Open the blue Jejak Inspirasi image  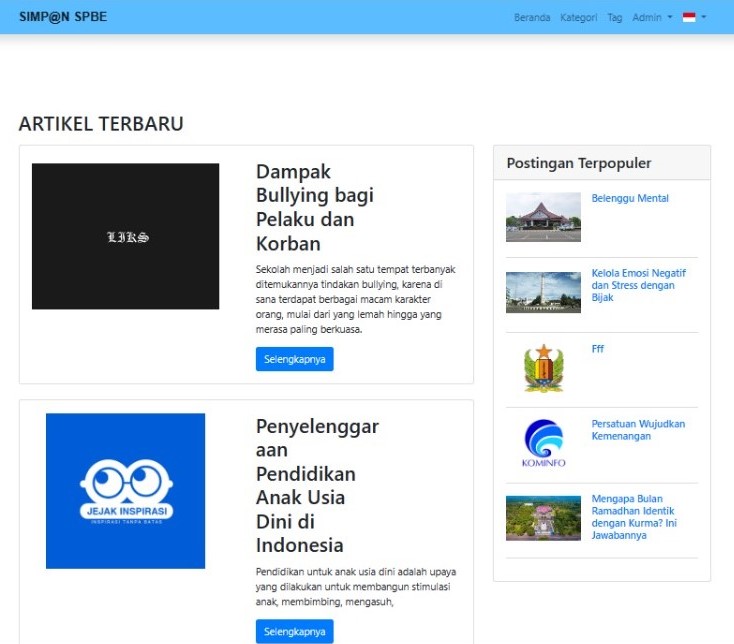click(125, 491)
